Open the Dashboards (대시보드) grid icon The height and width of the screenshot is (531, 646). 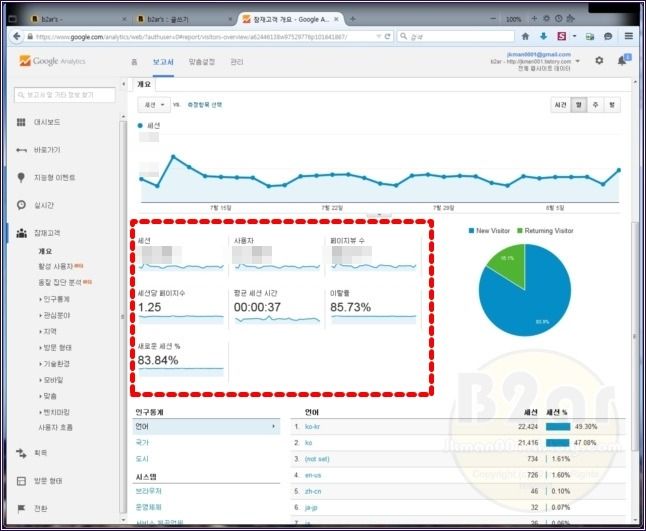coord(21,122)
